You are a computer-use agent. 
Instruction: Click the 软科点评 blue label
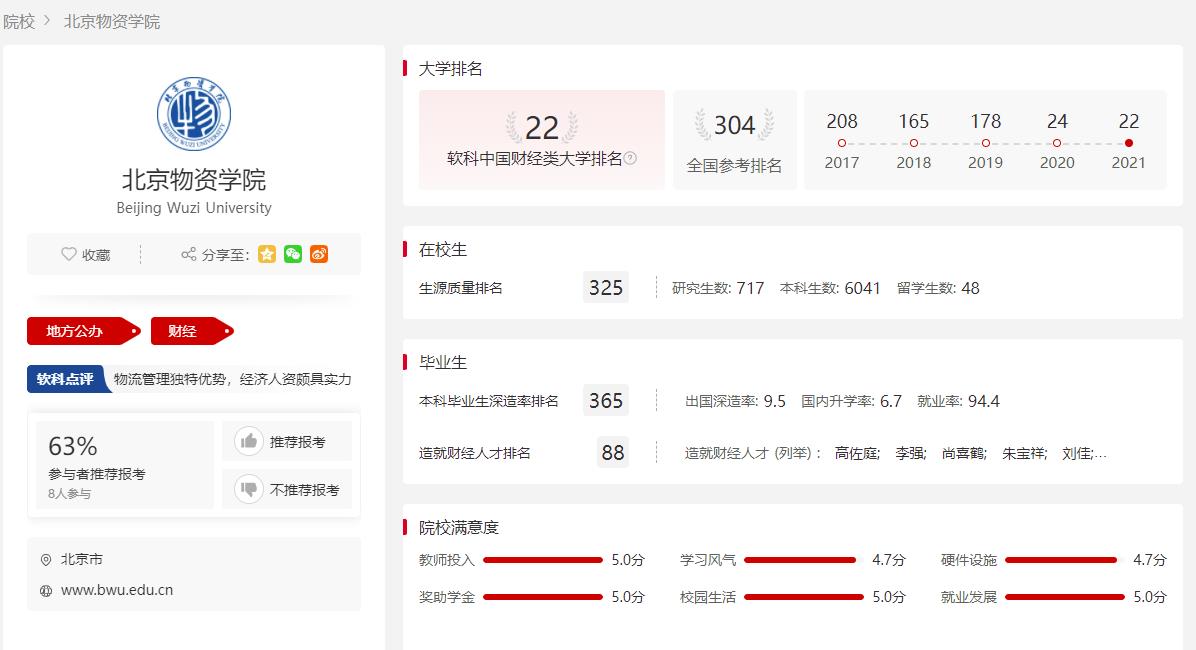click(x=65, y=379)
